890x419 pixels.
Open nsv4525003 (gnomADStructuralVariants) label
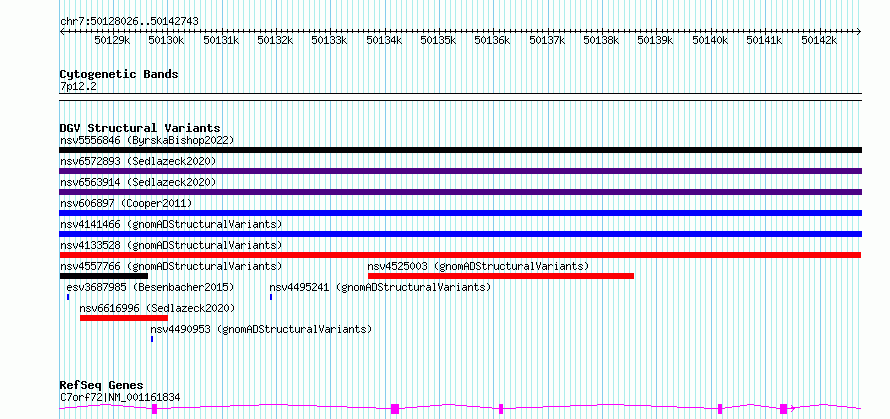[478, 266]
